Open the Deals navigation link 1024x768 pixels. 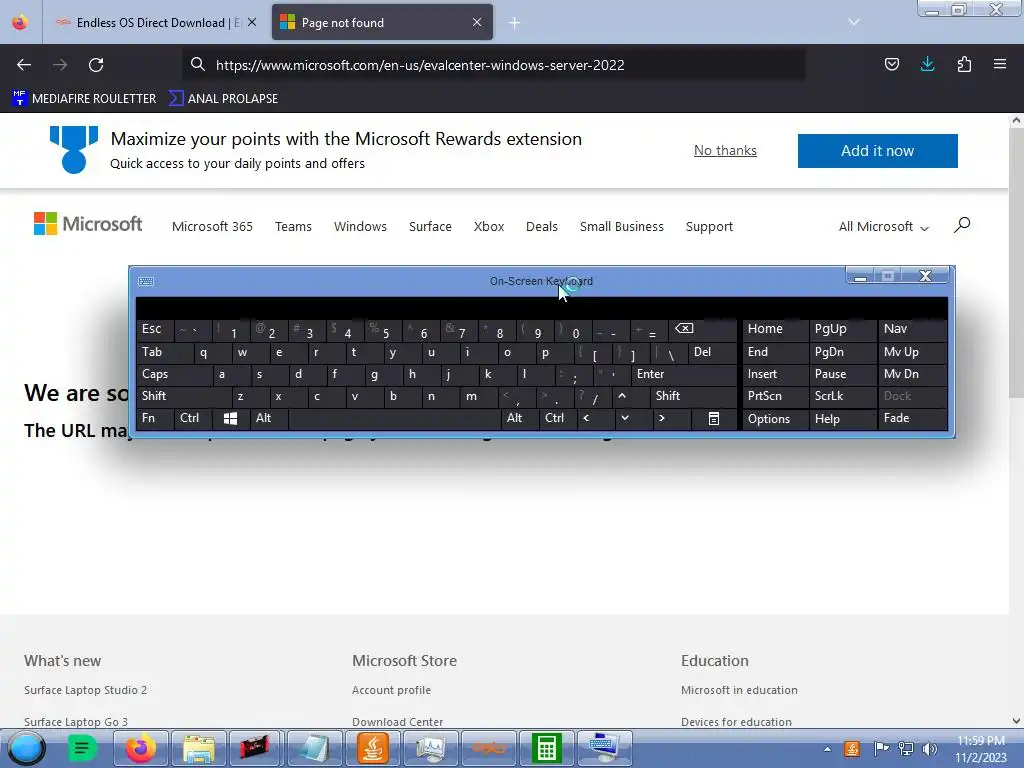pos(542,227)
